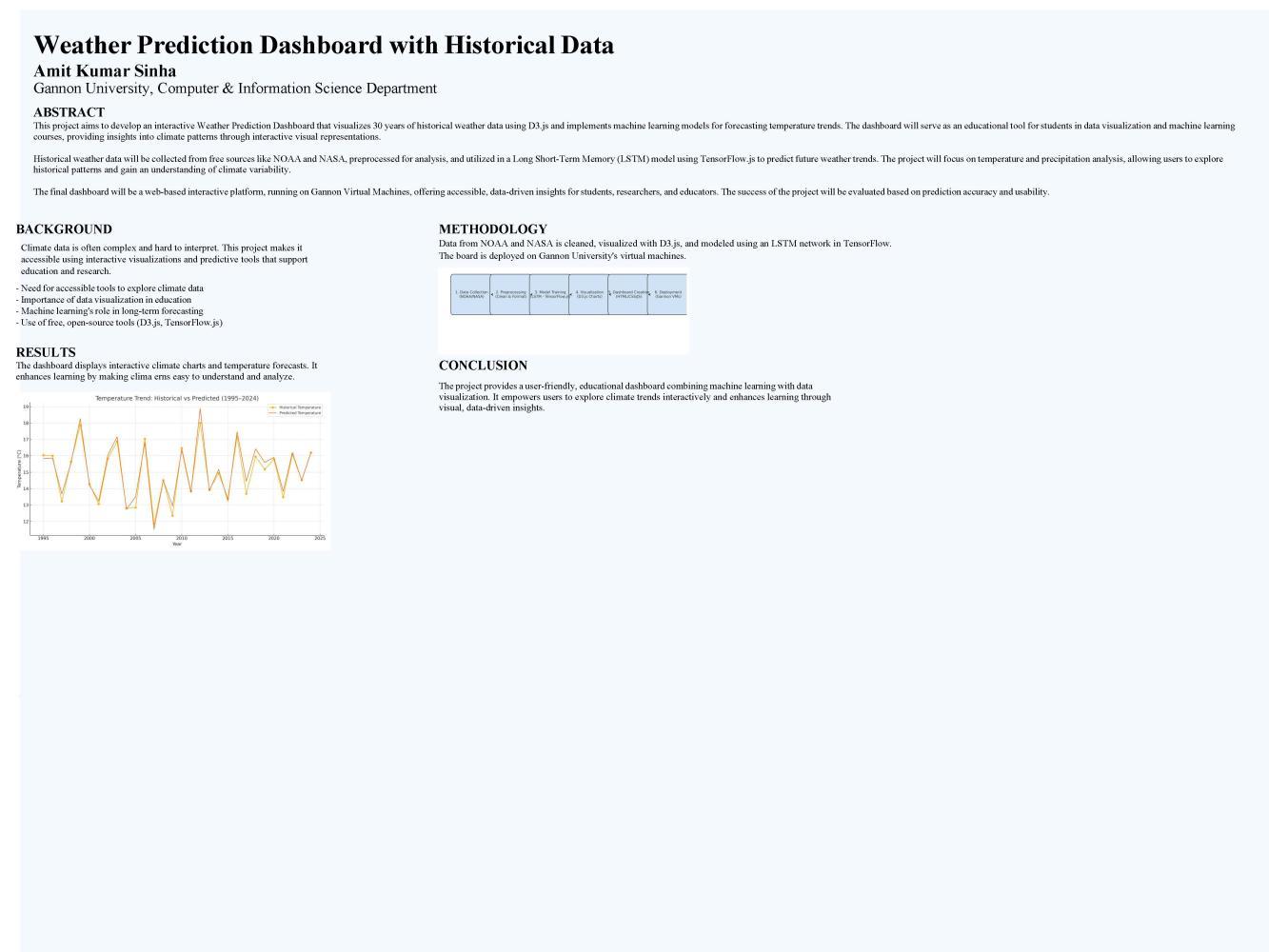Open the temperature trend line chart image
The width and height of the screenshot is (1269, 952).
[175, 470]
